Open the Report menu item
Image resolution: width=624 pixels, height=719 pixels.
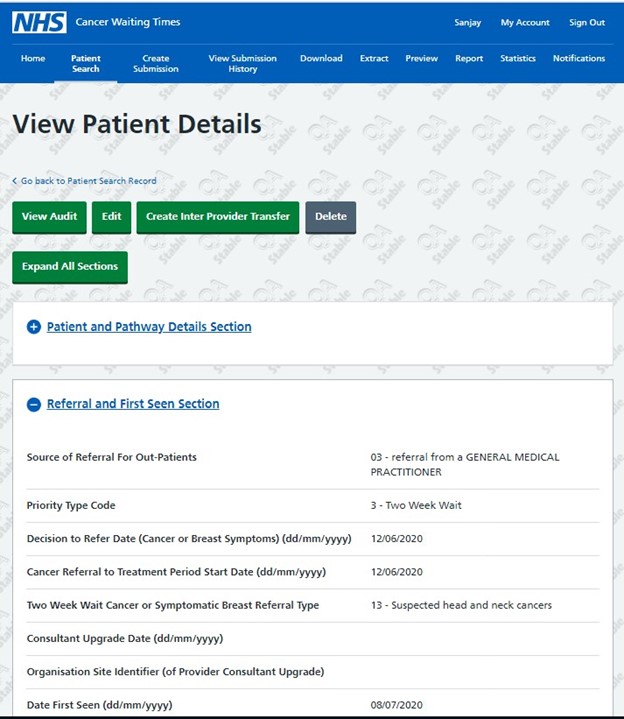tap(469, 58)
